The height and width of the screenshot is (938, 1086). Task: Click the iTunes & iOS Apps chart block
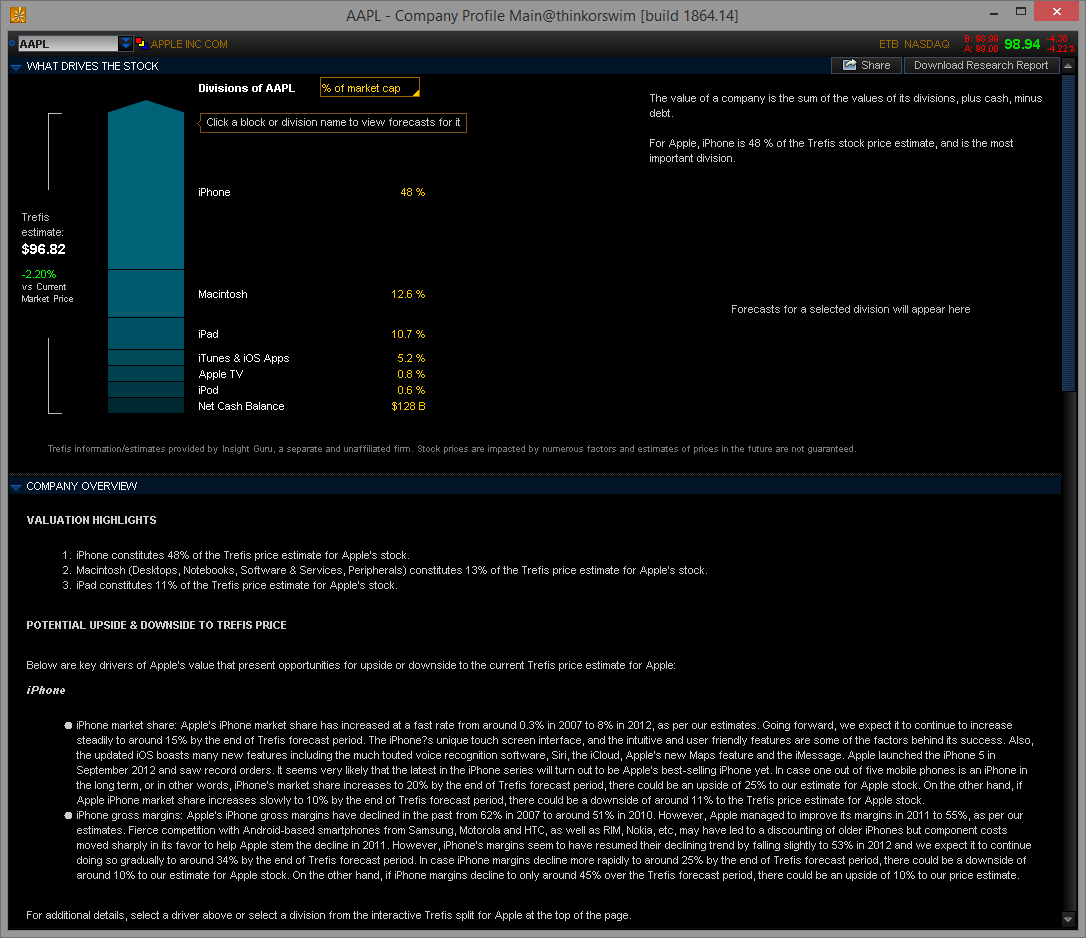coord(145,357)
